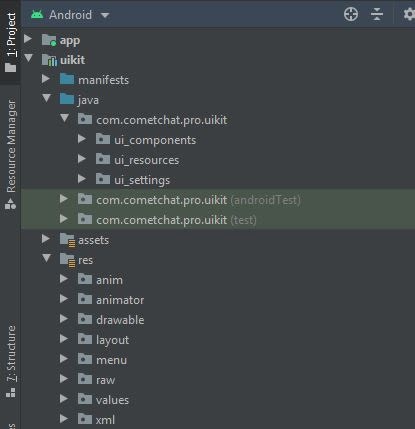Open project view settings gear icon
The image size is (415, 429).
pyautogui.click(x=409, y=14)
